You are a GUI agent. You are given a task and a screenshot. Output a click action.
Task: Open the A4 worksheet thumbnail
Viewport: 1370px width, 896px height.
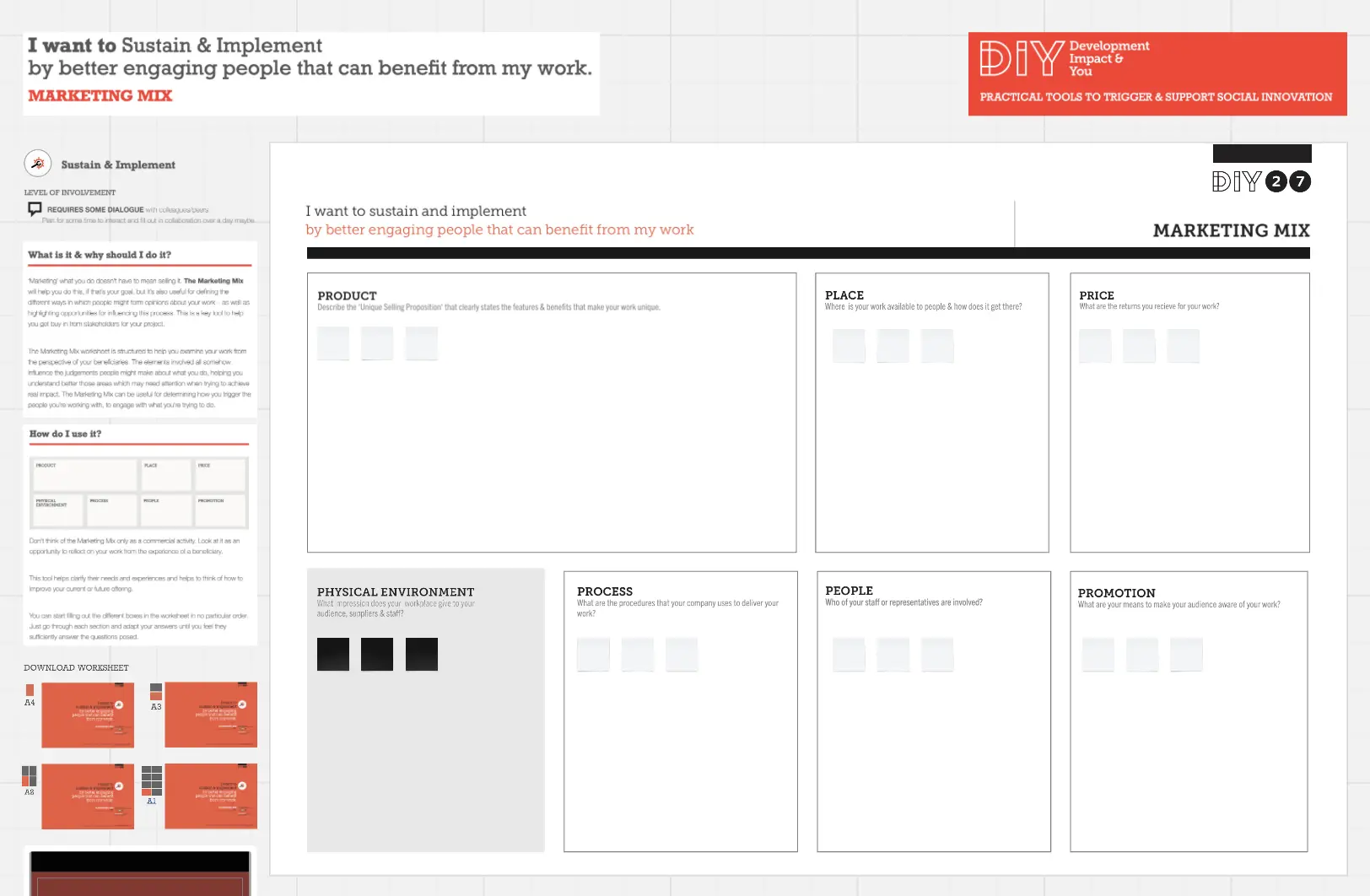(x=88, y=715)
